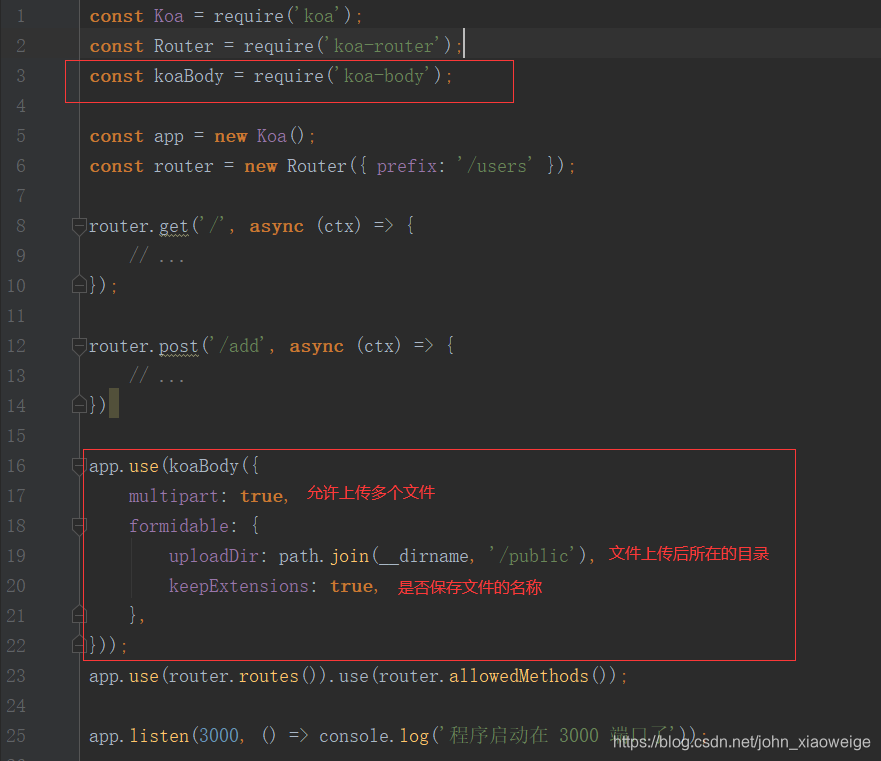Image resolution: width=881 pixels, height=761 pixels.
Task: Click line number 16 in the gutter
Action: click(16, 465)
